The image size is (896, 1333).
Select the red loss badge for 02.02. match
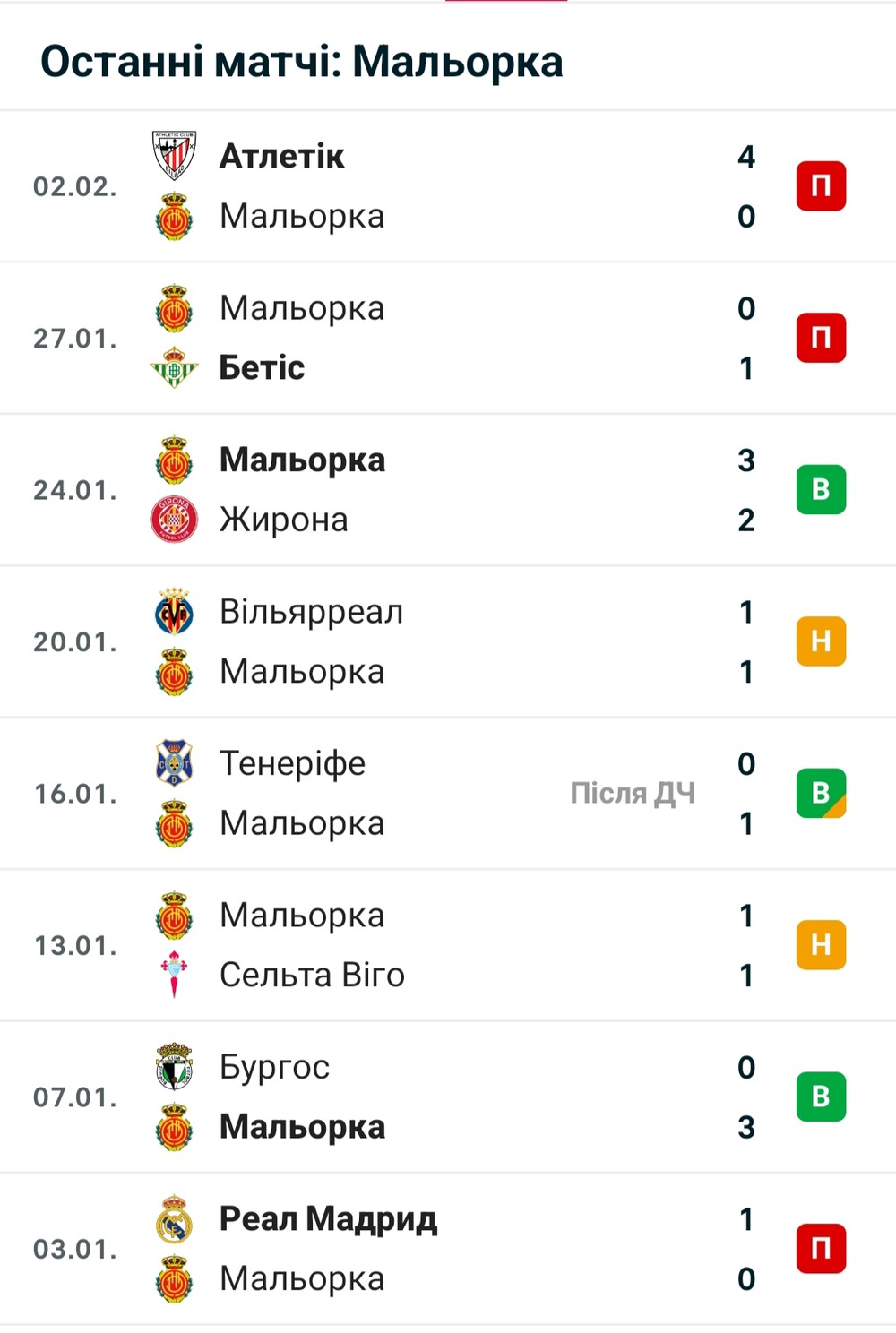[x=821, y=186]
